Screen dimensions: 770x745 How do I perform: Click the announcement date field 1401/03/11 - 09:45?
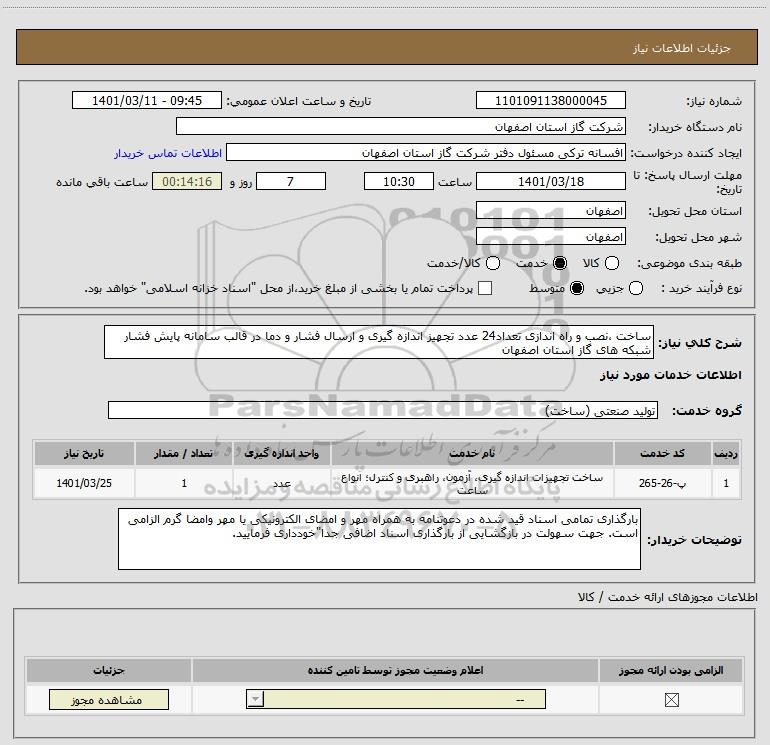pos(147,100)
